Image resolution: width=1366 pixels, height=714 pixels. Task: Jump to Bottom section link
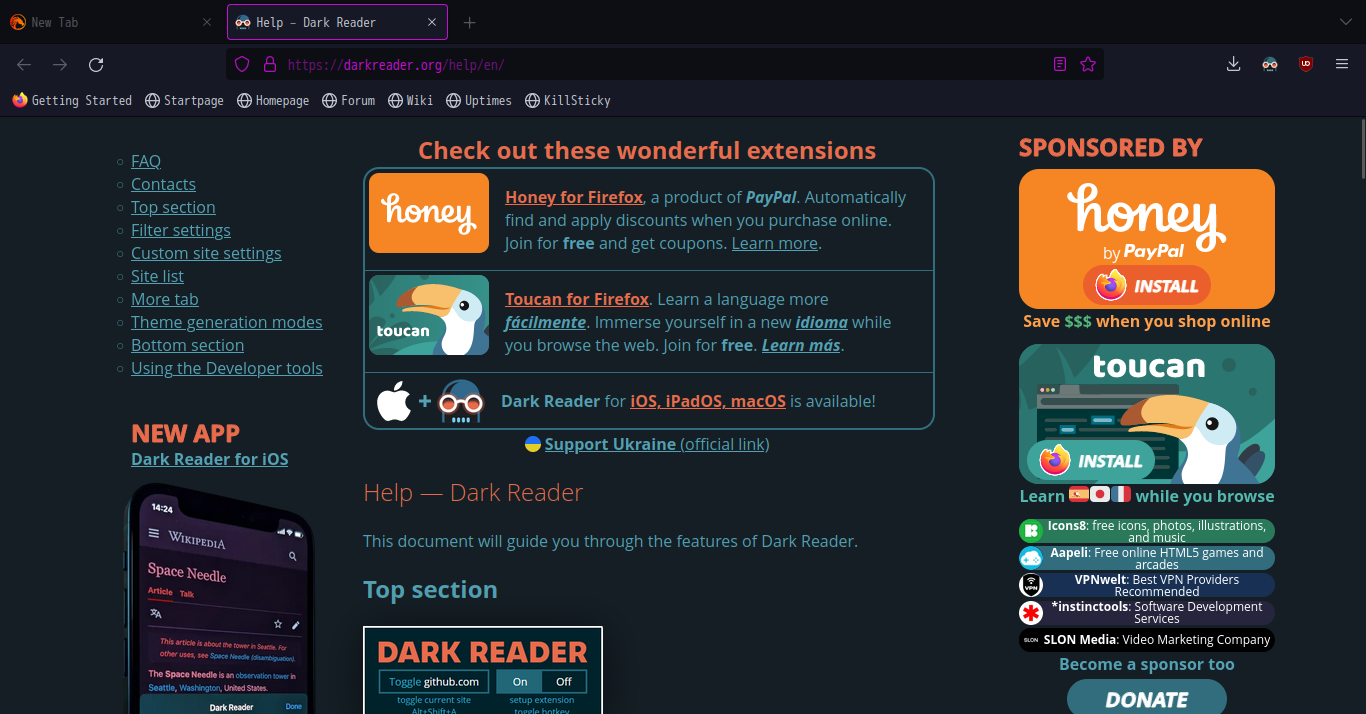click(187, 345)
